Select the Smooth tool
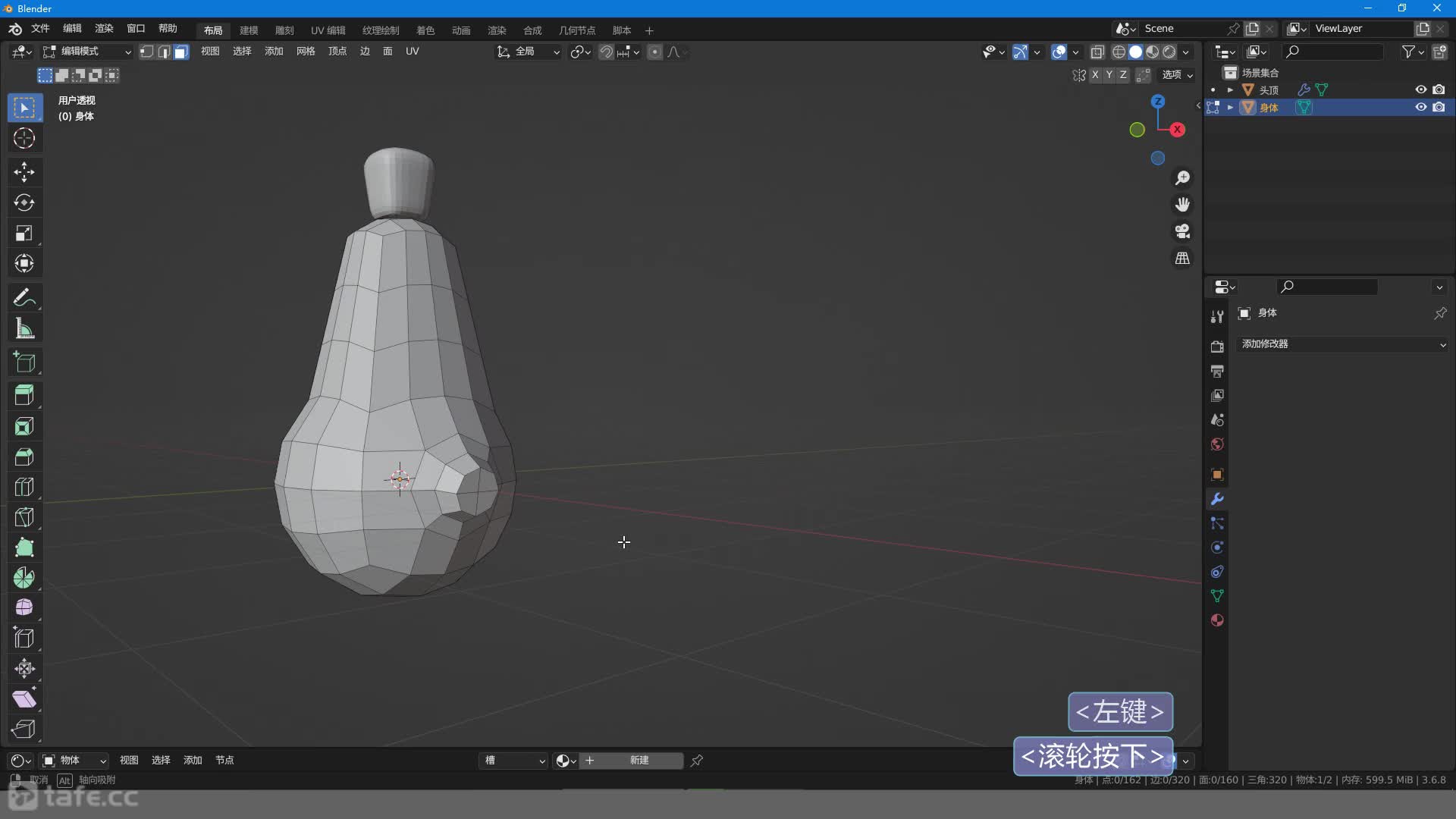The width and height of the screenshot is (1456, 819). click(24, 607)
